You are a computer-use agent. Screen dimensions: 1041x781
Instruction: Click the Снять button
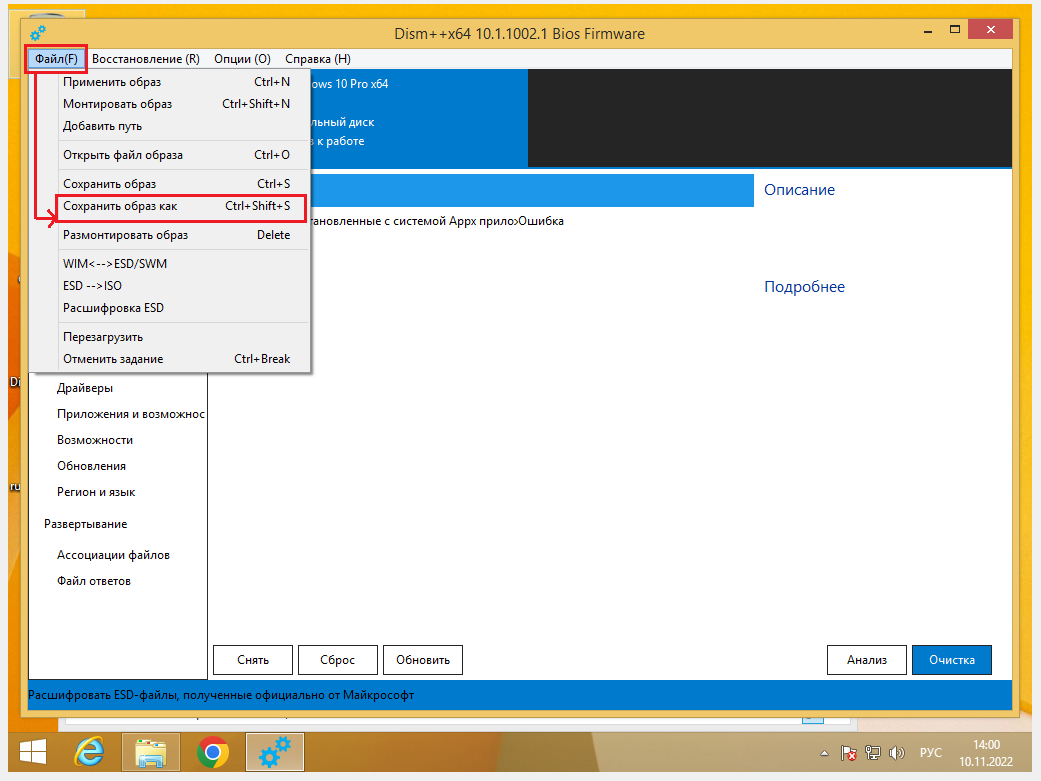tap(253, 660)
